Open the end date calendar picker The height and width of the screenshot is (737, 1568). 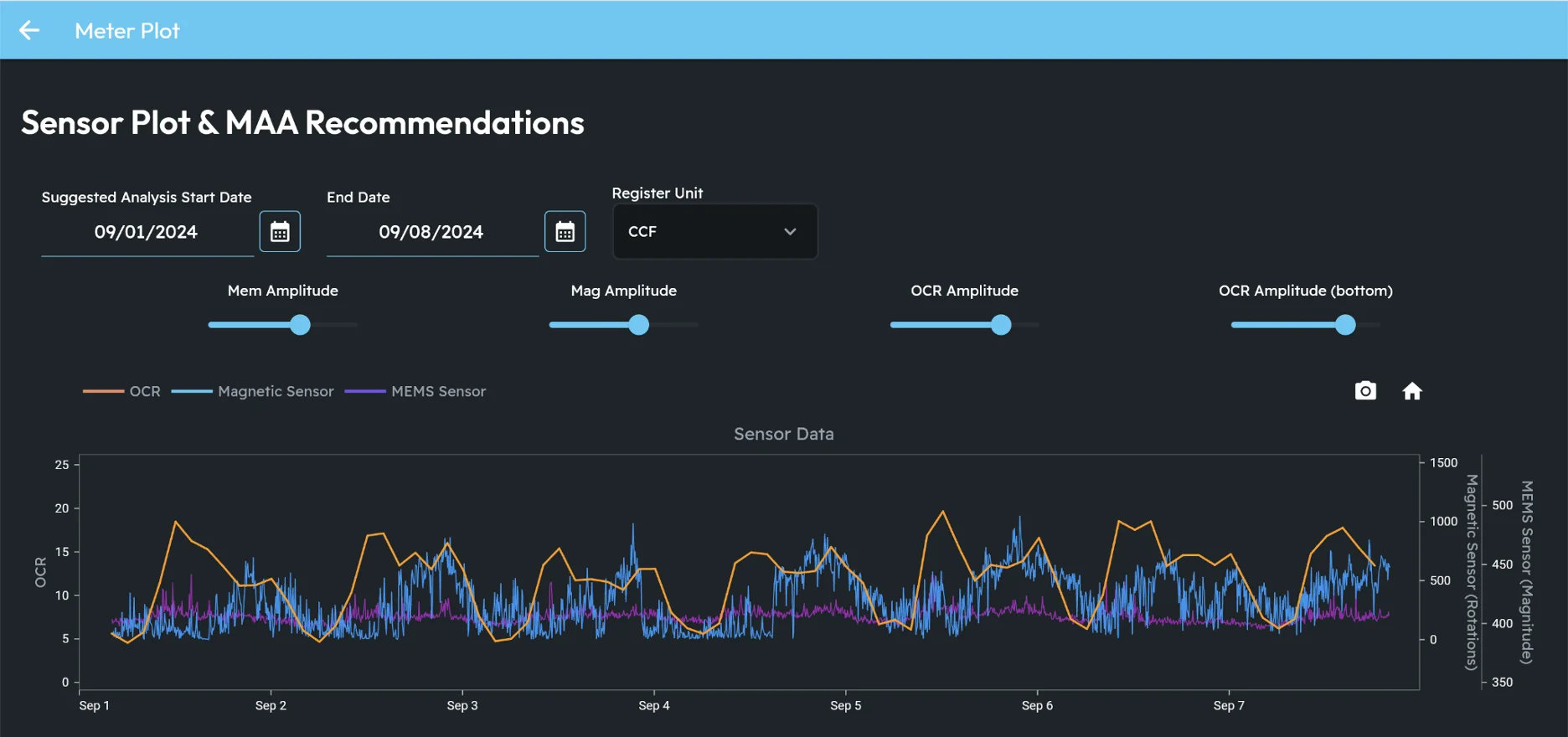tap(565, 232)
